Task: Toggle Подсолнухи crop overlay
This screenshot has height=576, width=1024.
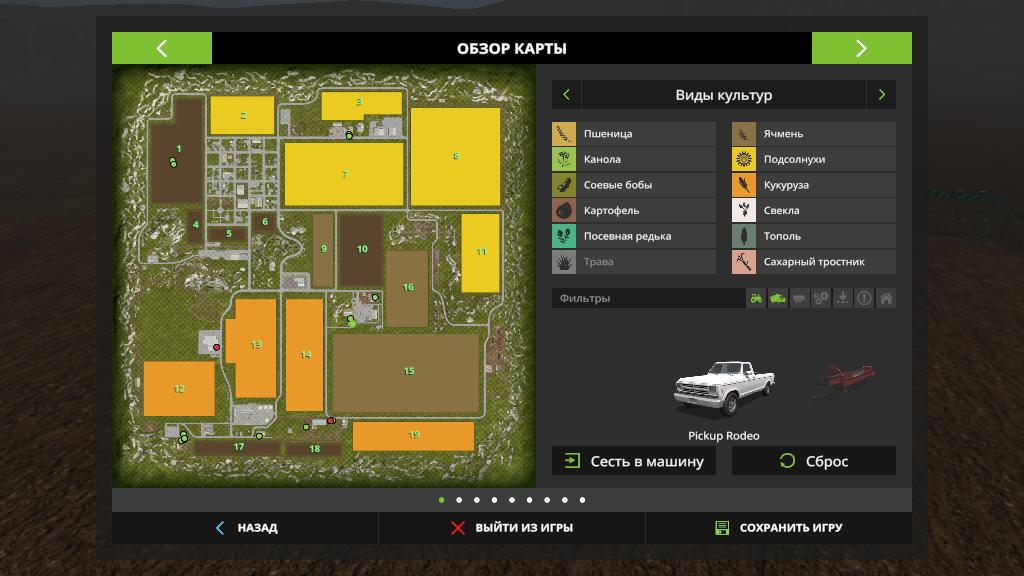Action: click(813, 160)
